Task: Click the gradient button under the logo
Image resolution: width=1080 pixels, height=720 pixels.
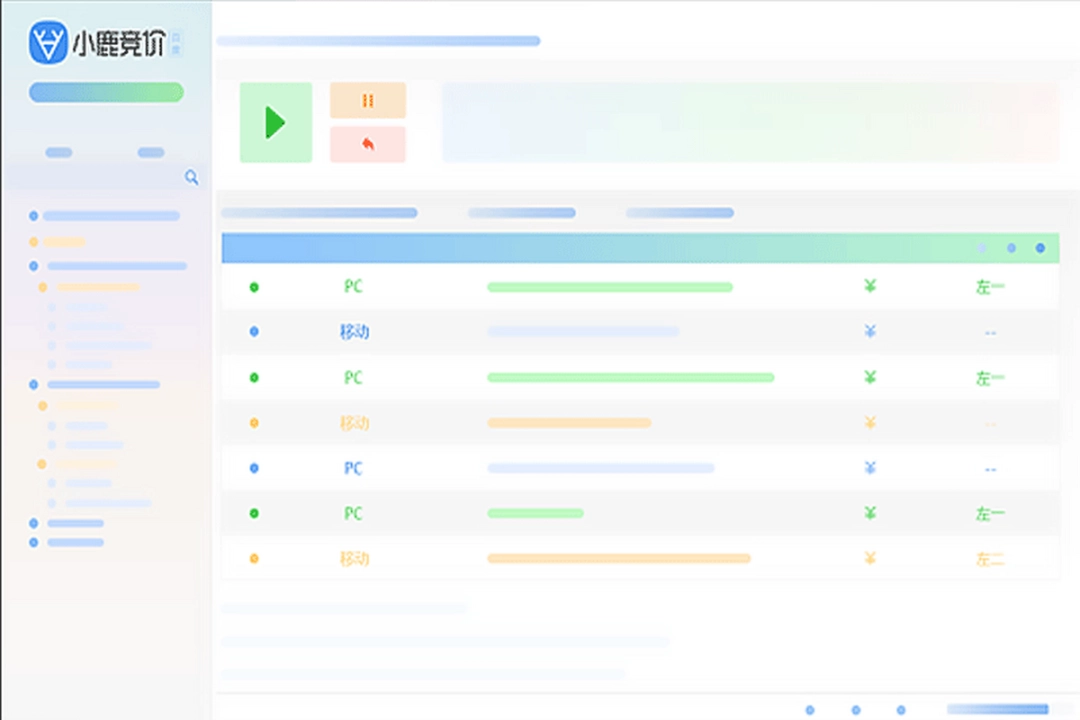Action: tap(106, 92)
